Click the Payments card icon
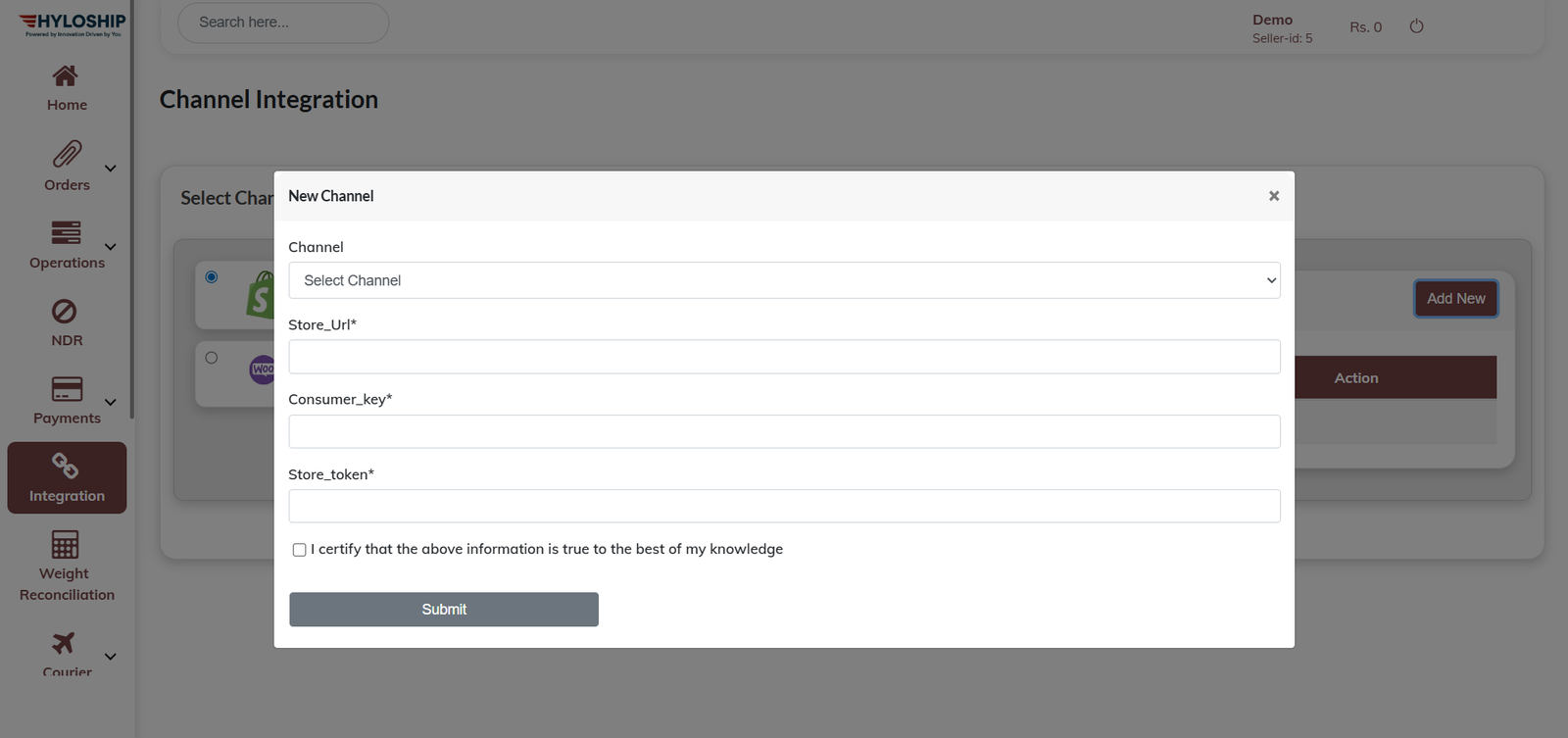 tap(67, 389)
